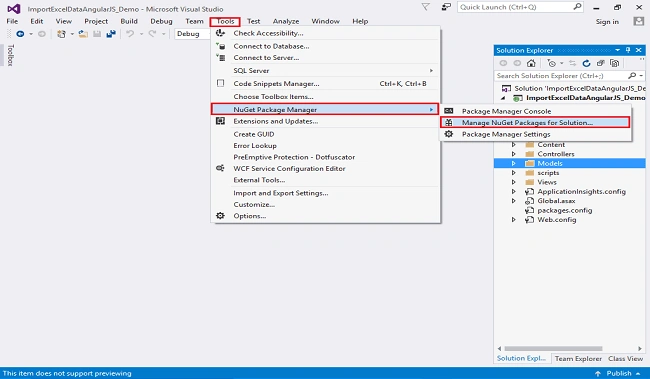Click Solution Explorer Home icon
This screenshot has width=650, height=379.
[x=531, y=63]
